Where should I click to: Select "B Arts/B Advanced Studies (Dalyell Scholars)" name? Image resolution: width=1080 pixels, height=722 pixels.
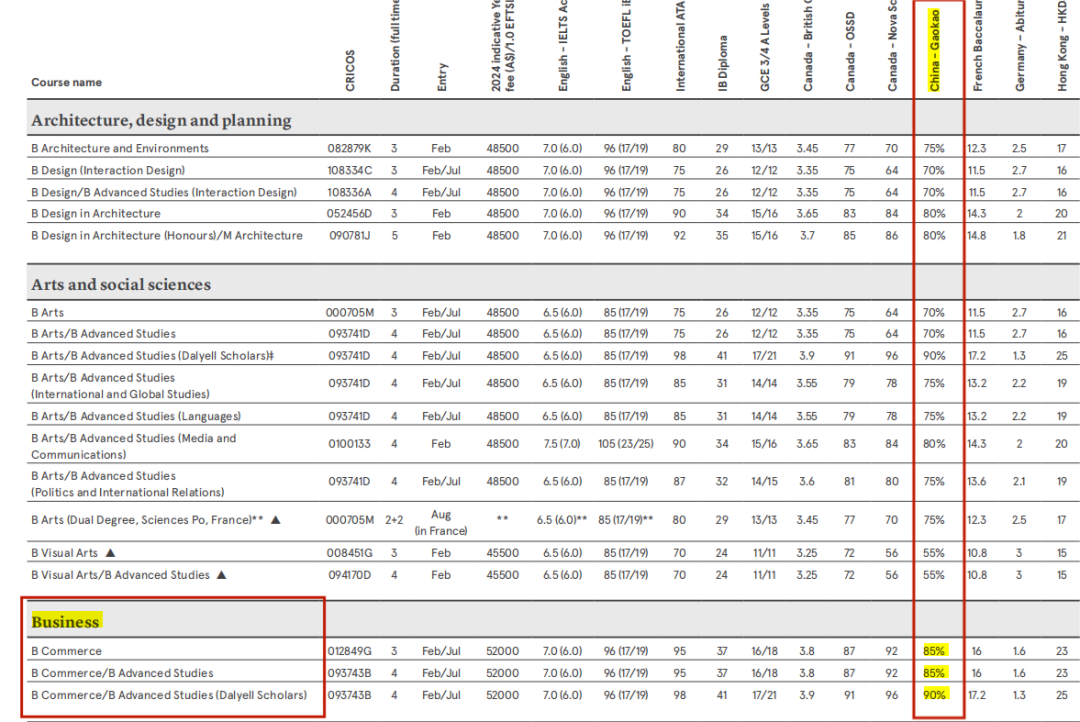[x=152, y=356]
